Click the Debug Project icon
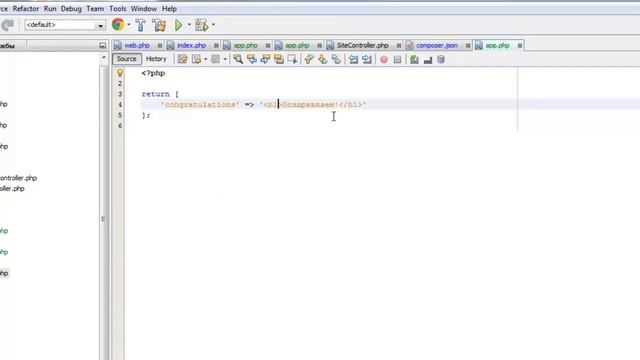 pyautogui.click(x=201, y=25)
